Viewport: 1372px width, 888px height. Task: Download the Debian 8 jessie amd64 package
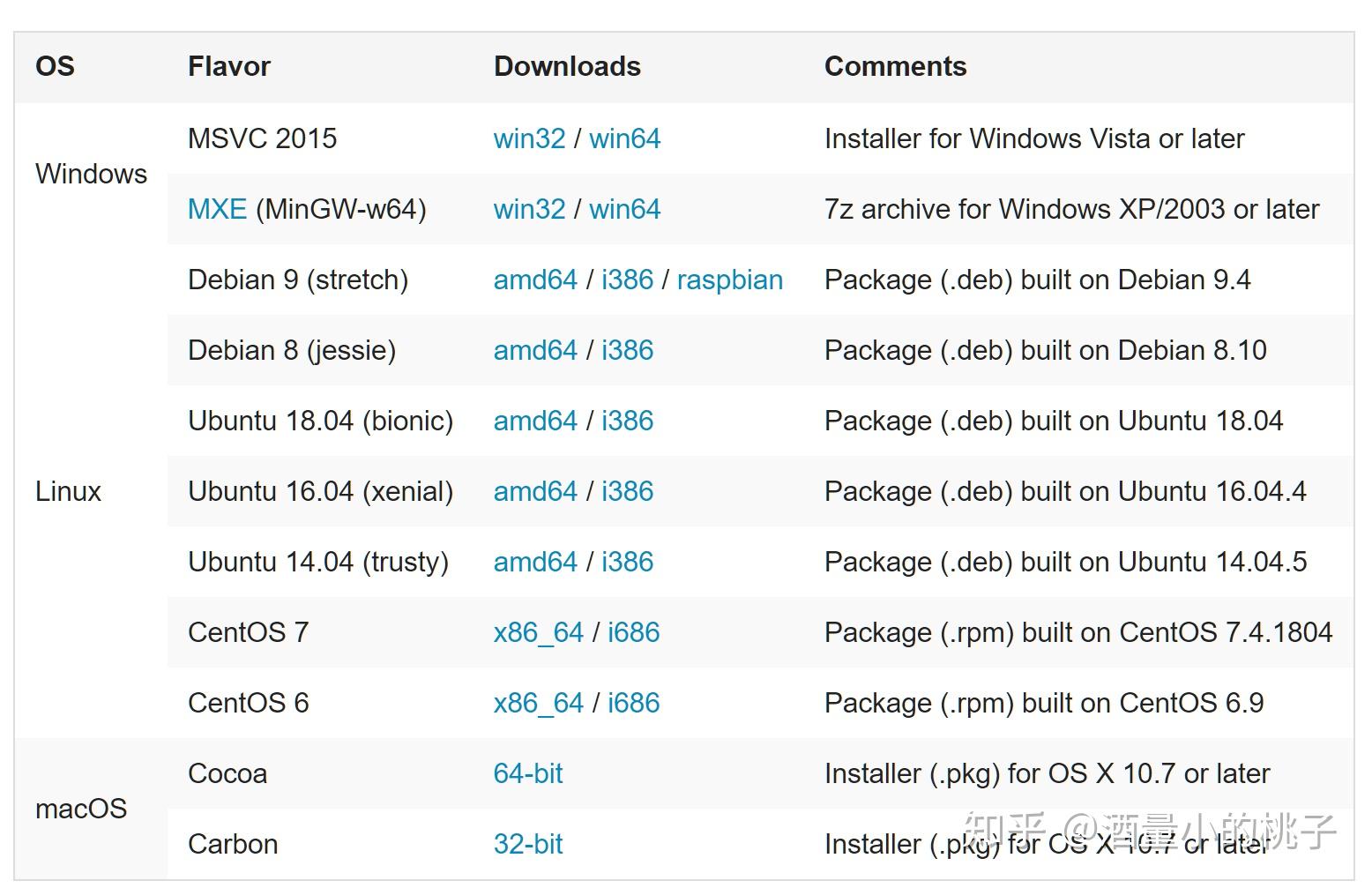(535, 350)
